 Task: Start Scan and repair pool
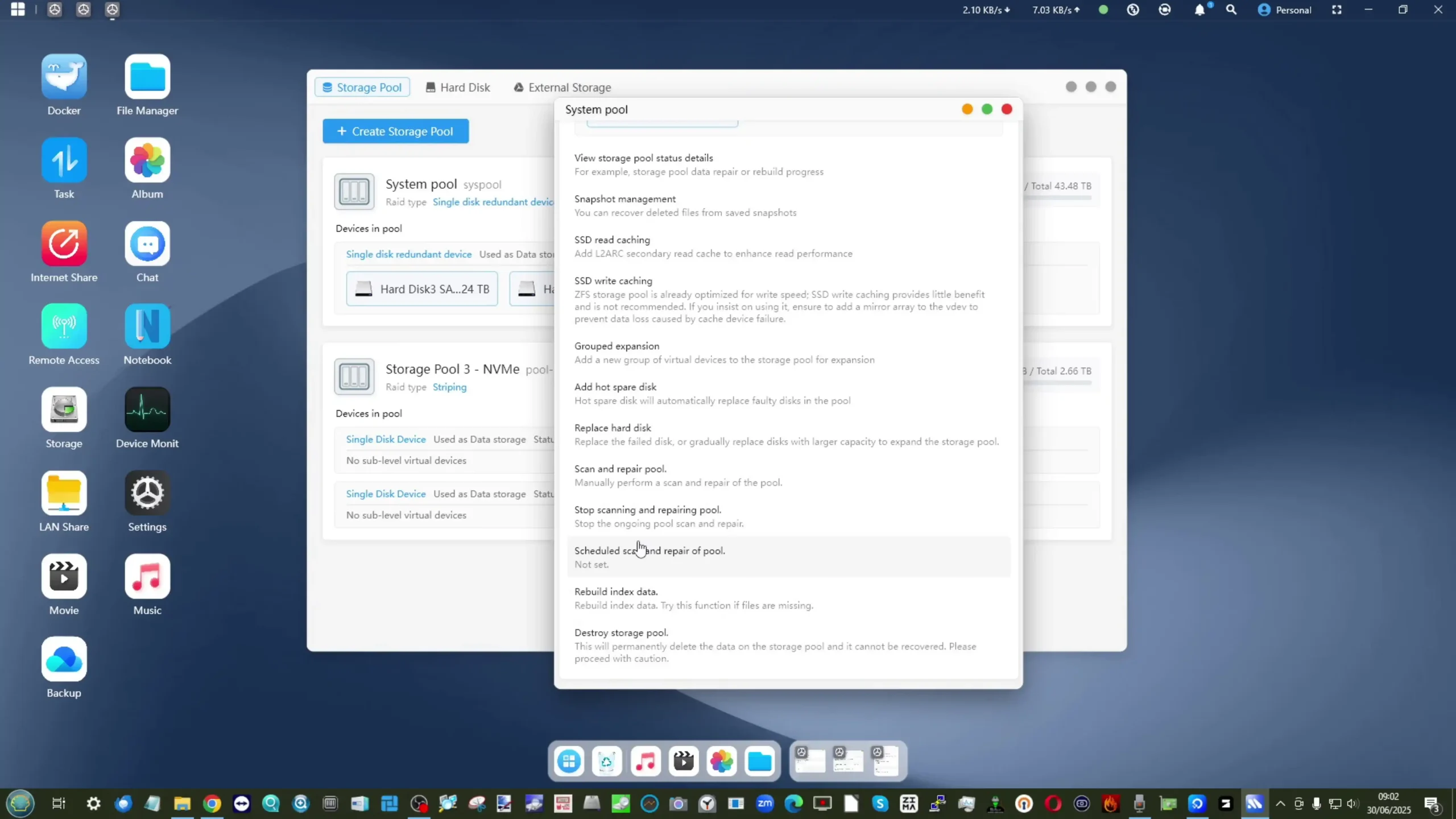[788, 475]
